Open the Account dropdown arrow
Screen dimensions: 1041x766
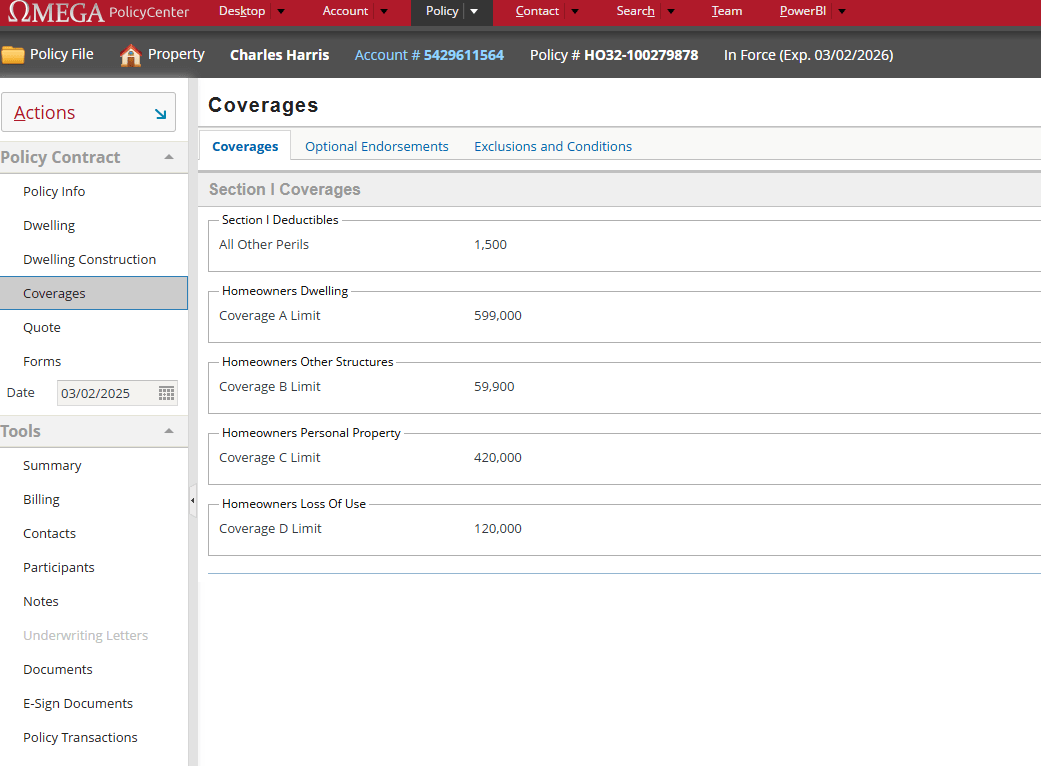coord(384,11)
